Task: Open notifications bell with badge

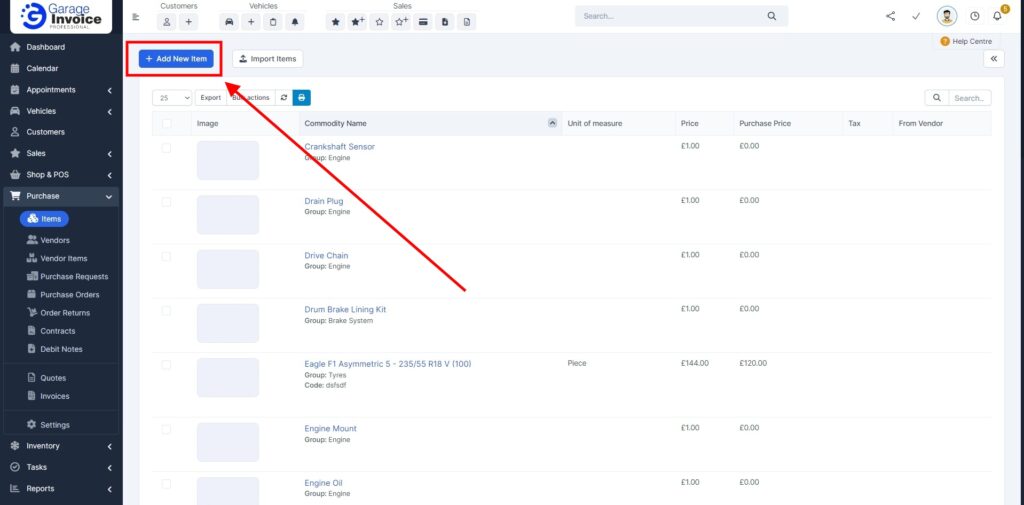Action: coord(996,16)
